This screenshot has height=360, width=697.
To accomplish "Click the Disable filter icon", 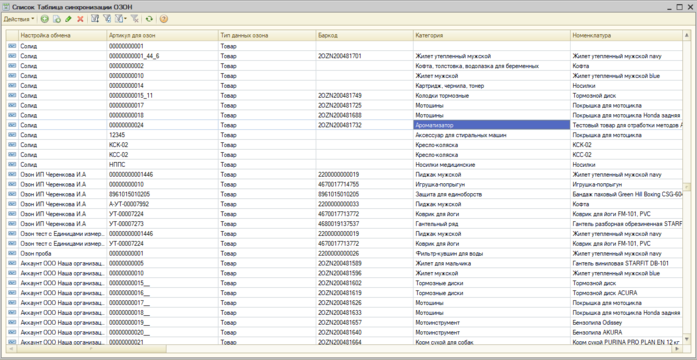I will [134, 19].
